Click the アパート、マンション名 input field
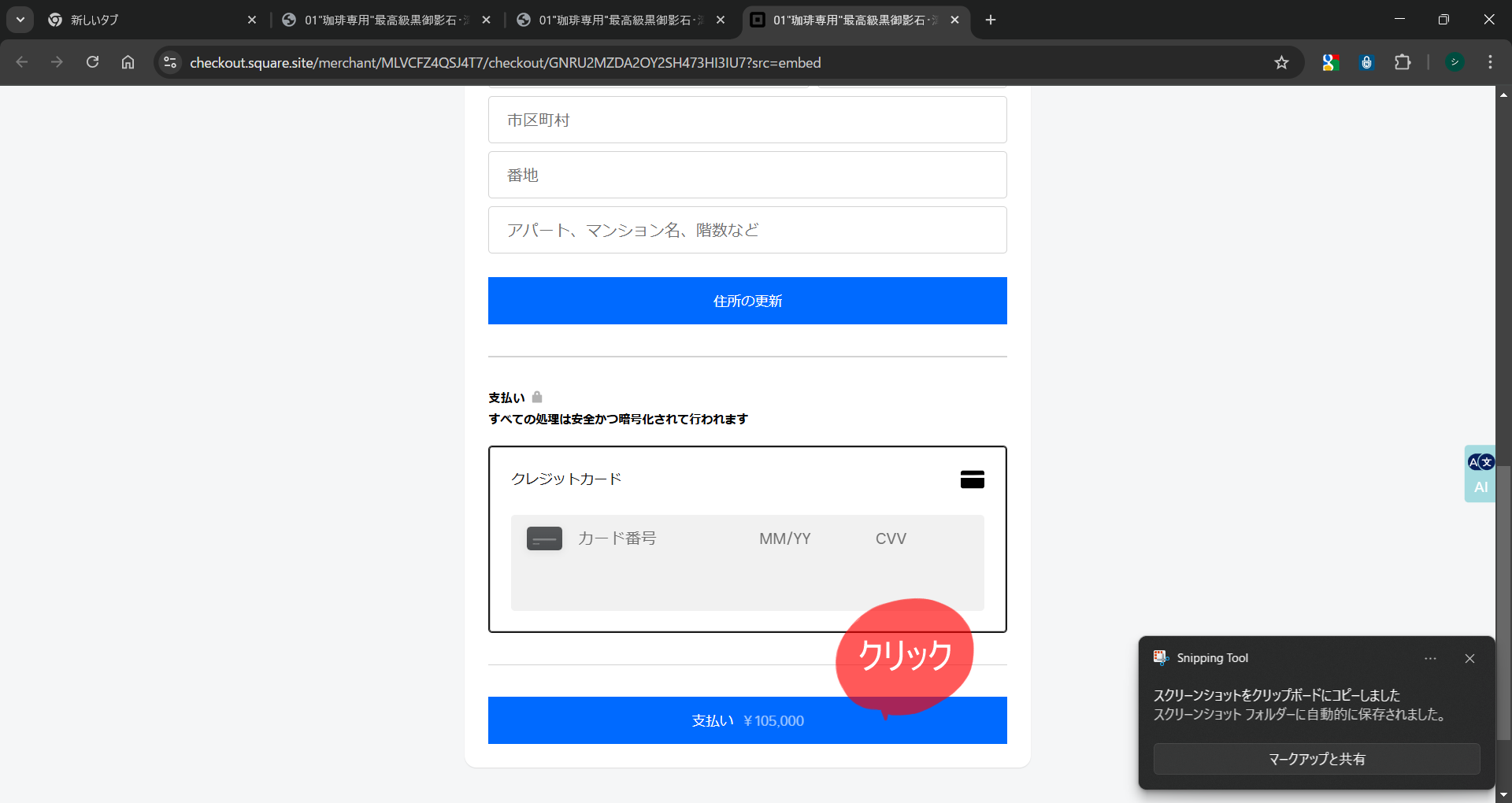Screen dimensions: 1512x803 tap(747, 230)
